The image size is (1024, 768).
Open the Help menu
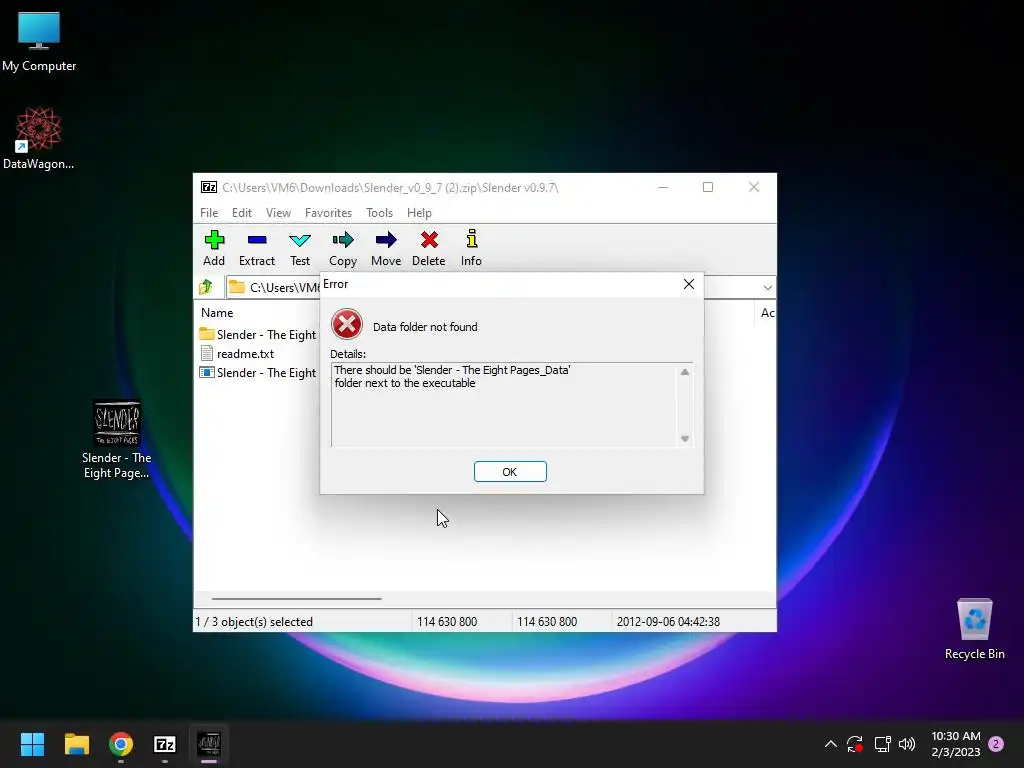click(419, 213)
